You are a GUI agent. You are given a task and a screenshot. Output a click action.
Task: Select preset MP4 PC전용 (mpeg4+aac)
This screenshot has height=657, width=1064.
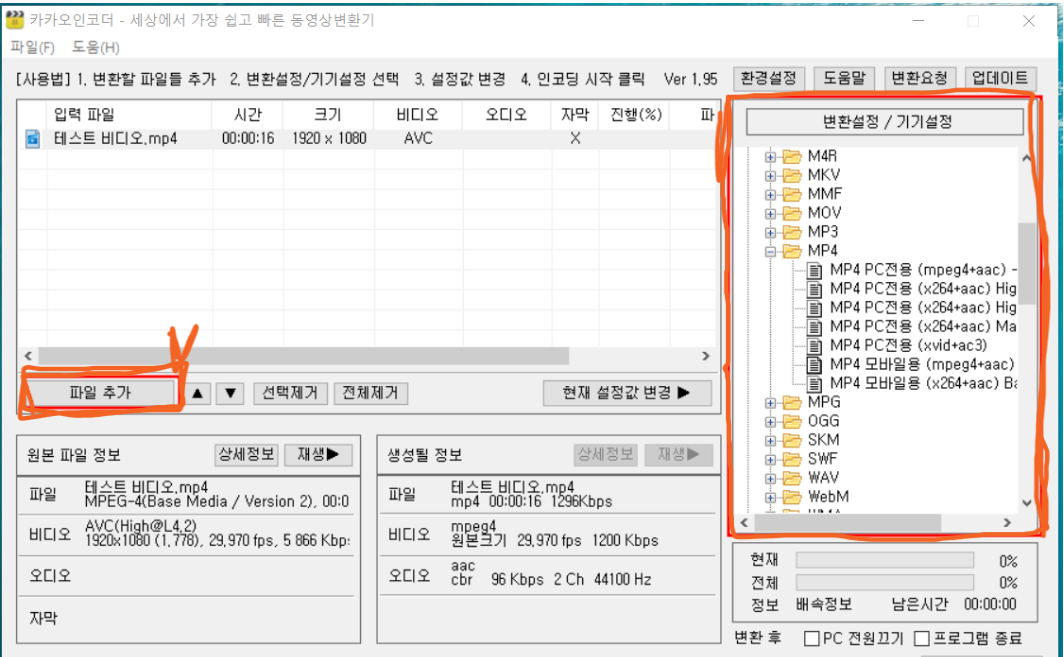point(924,270)
